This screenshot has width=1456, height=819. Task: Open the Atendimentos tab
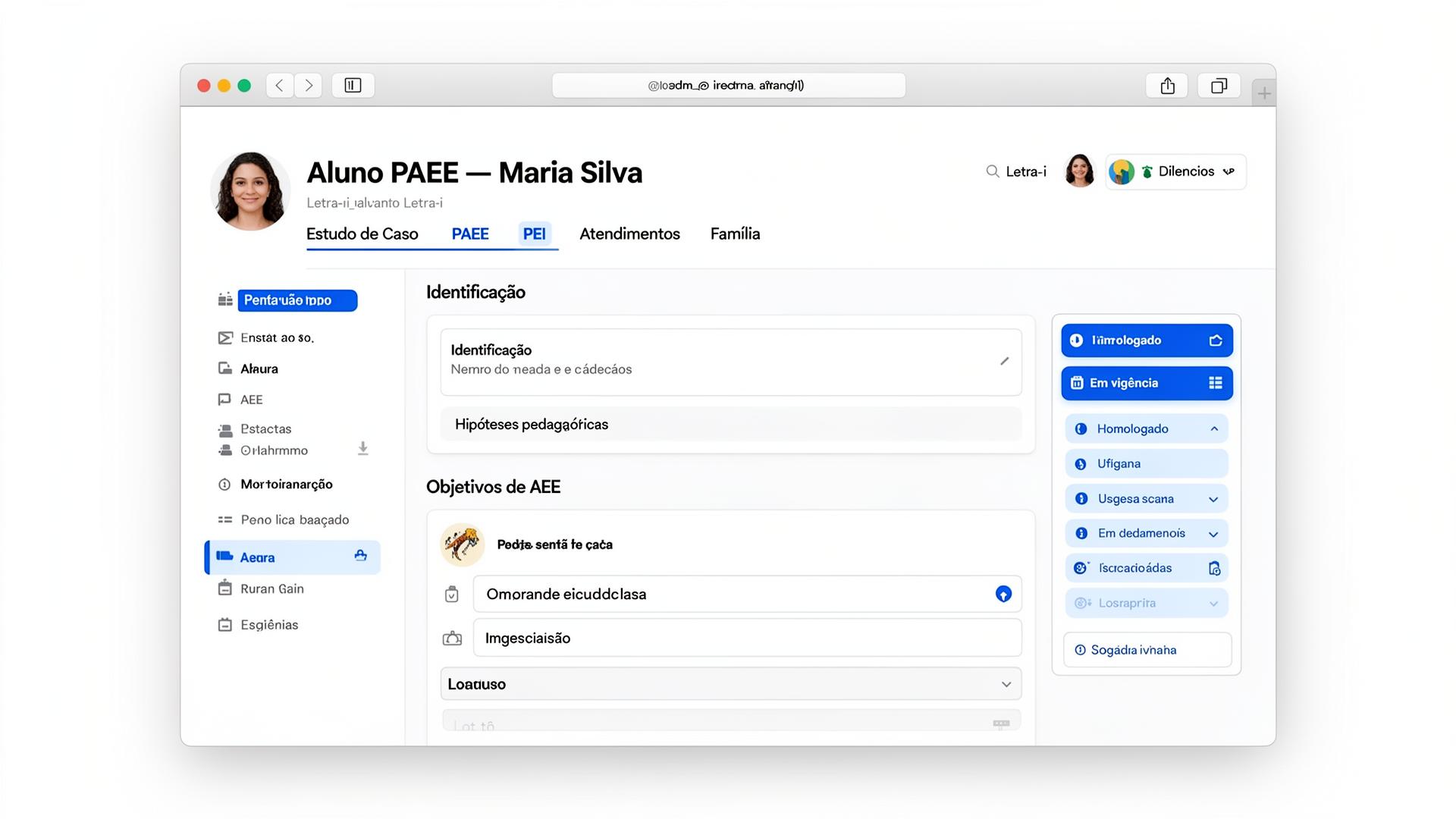click(x=629, y=234)
